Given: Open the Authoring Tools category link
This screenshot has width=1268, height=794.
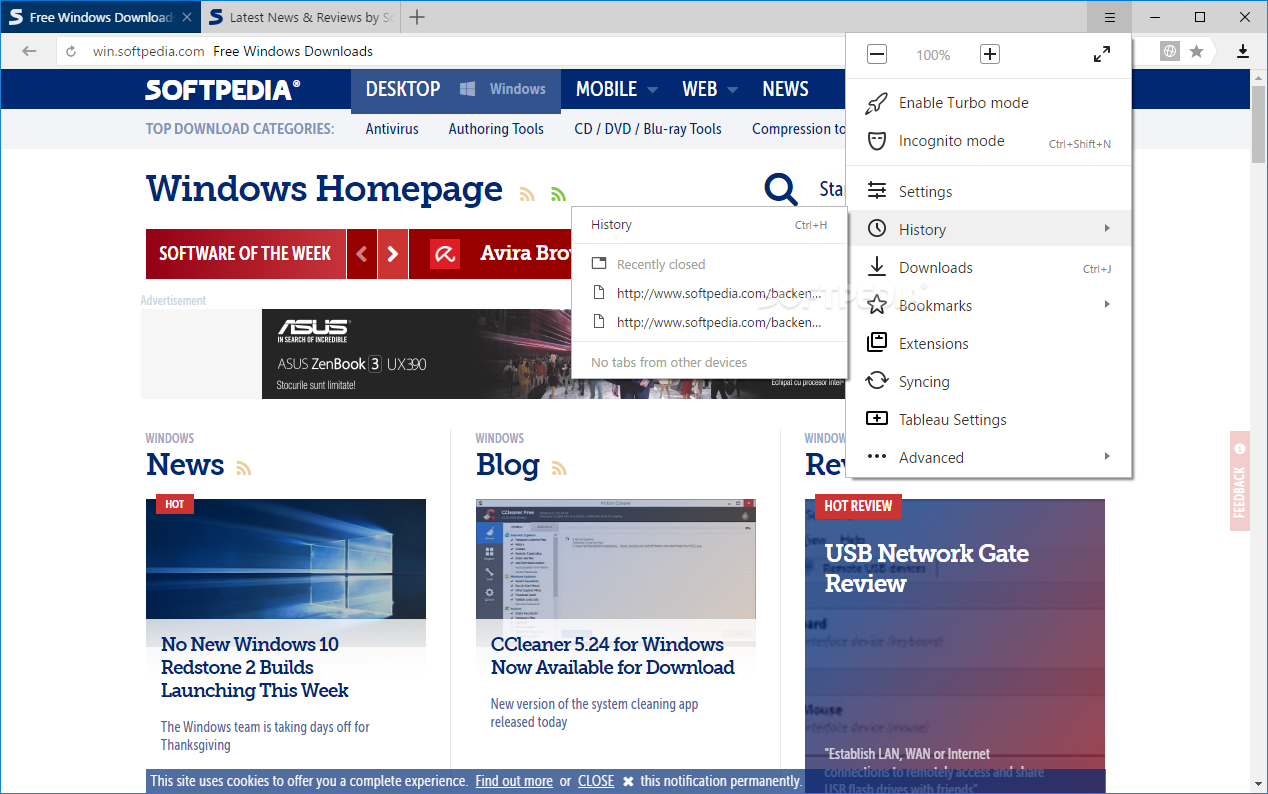Looking at the screenshot, I should pos(496,129).
